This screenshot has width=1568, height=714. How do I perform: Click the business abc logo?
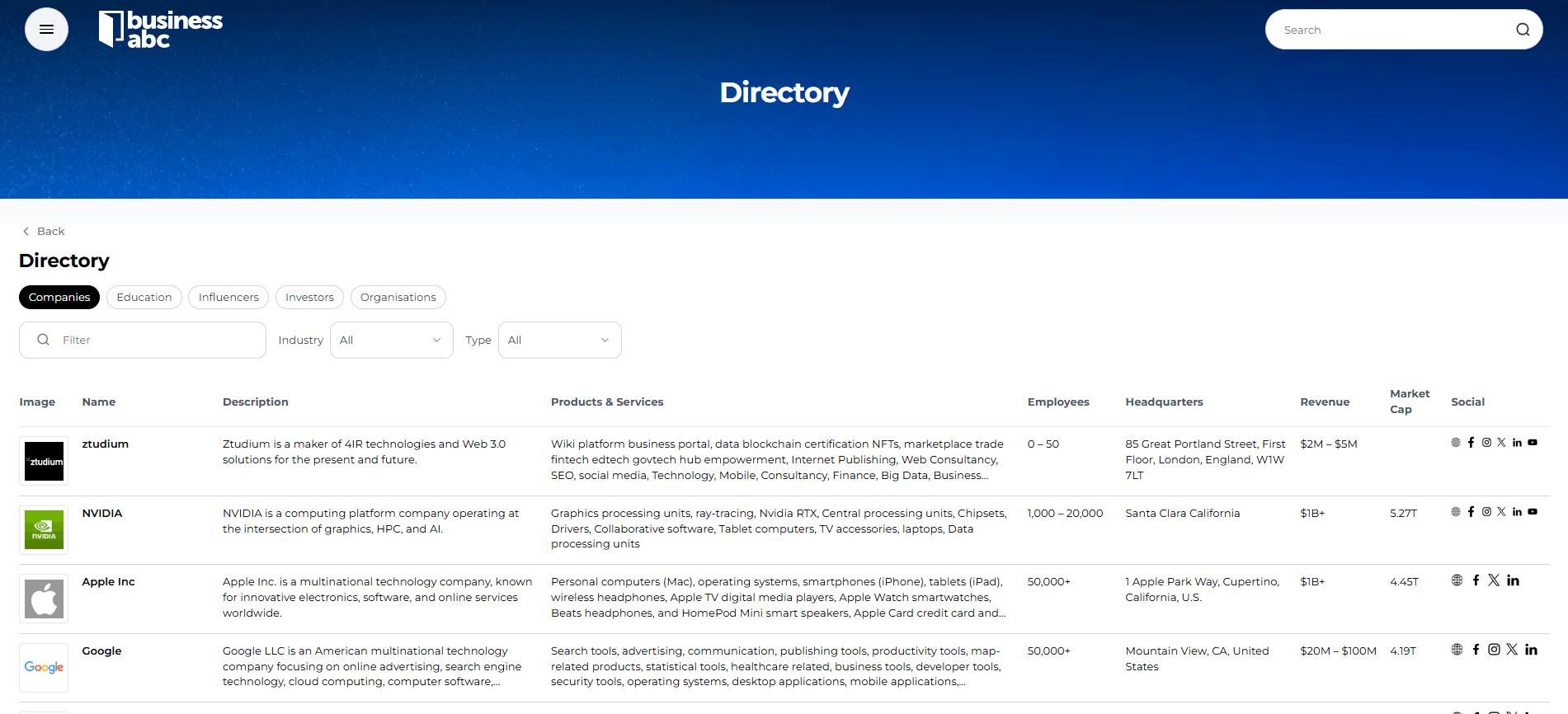click(x=161, y=30)
